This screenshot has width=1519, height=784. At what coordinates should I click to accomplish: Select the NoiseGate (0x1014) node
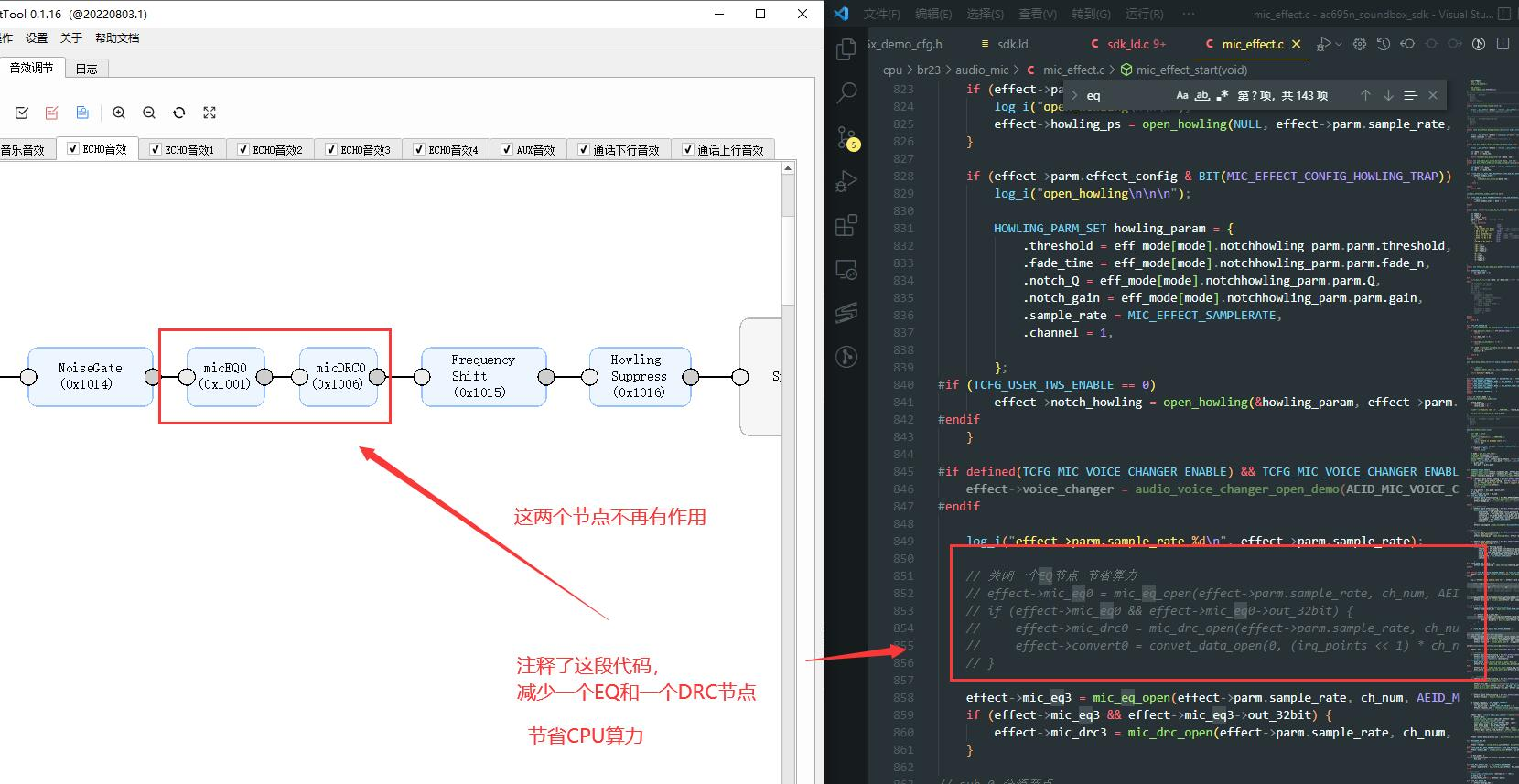pyautogui.click(x=90, y=376)
